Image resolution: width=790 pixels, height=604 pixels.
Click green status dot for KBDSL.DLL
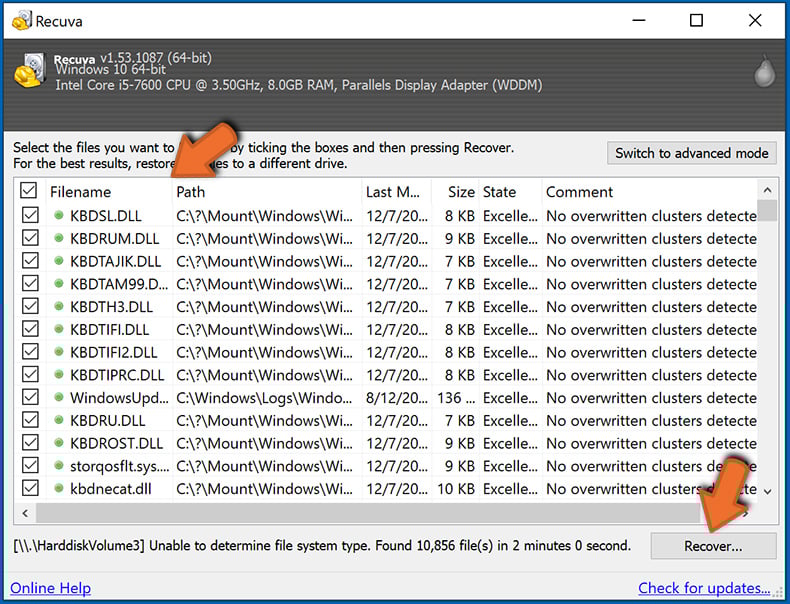(59, 216)
